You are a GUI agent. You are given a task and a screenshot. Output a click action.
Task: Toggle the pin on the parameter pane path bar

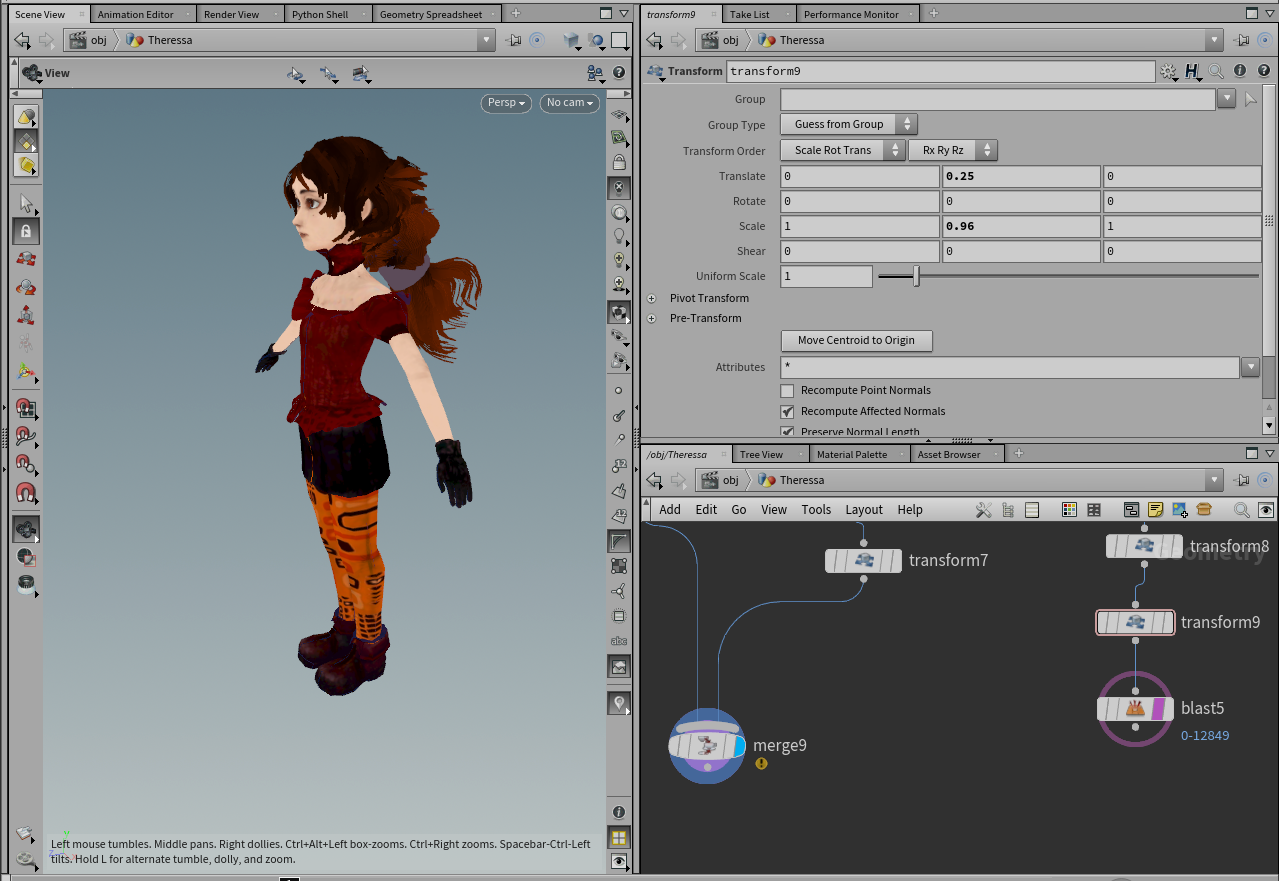click(1243, 40)
